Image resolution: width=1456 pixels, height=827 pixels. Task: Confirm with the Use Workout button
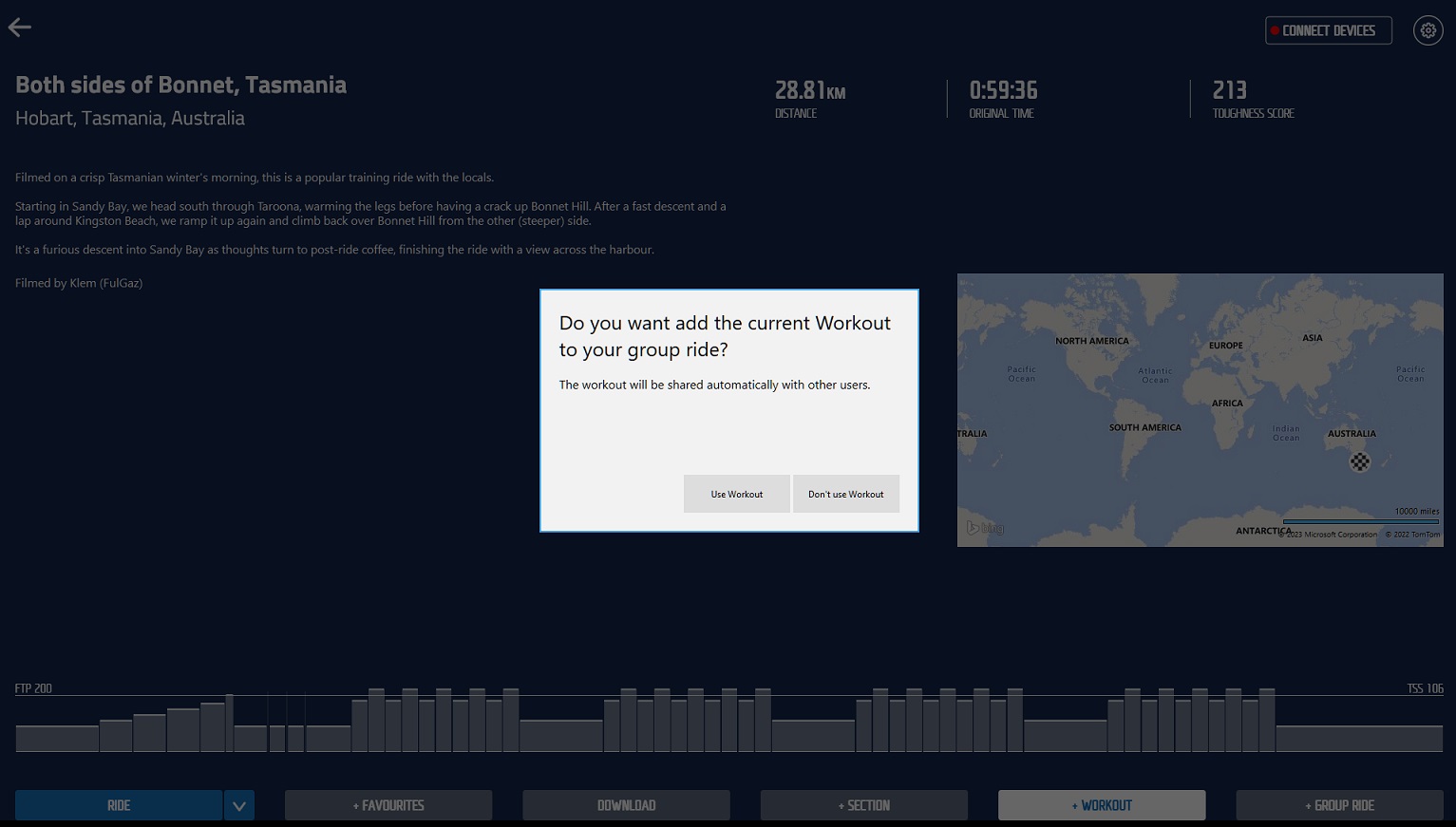pos(736,494)
